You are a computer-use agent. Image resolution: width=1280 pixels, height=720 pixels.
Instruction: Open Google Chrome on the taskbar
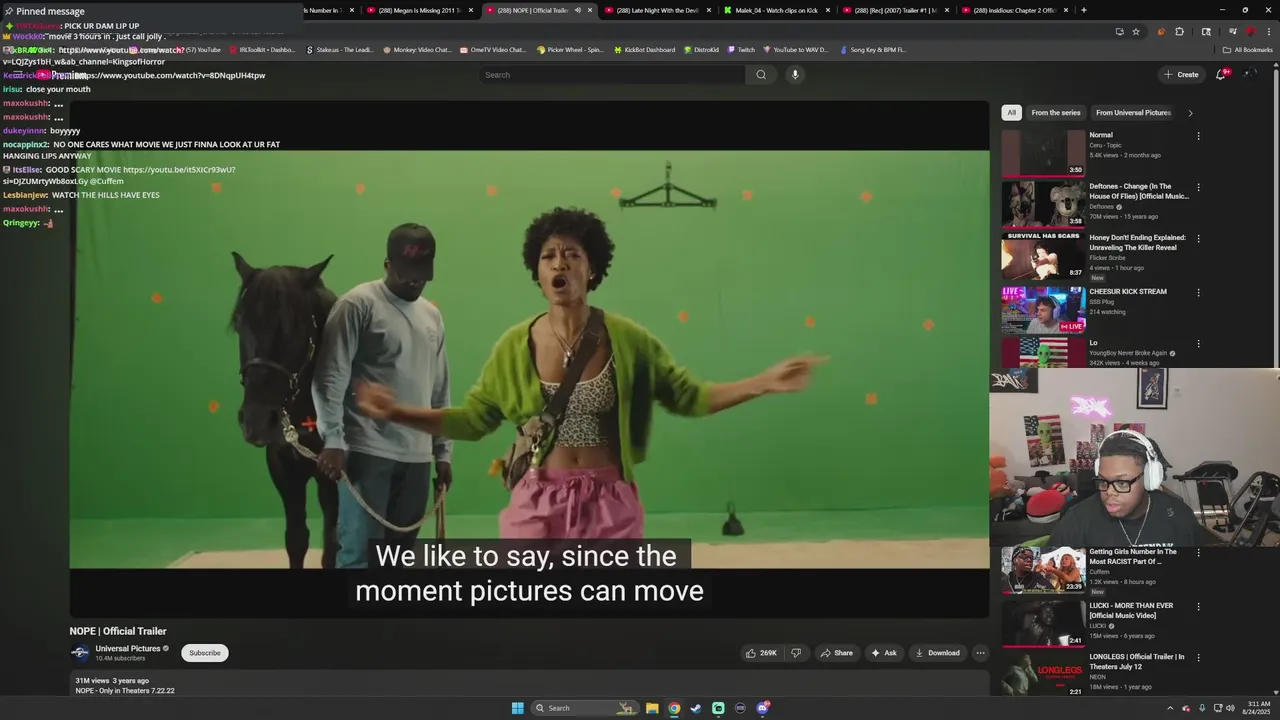[x=674, y=708]
